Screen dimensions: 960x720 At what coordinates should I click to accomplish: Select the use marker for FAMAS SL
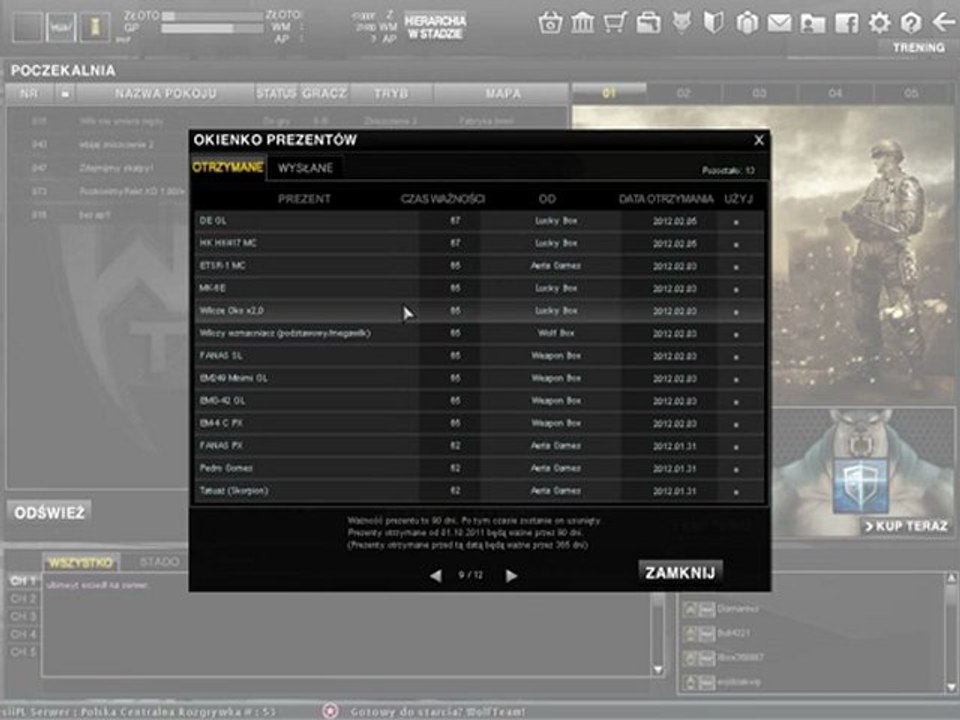[736, 357]
